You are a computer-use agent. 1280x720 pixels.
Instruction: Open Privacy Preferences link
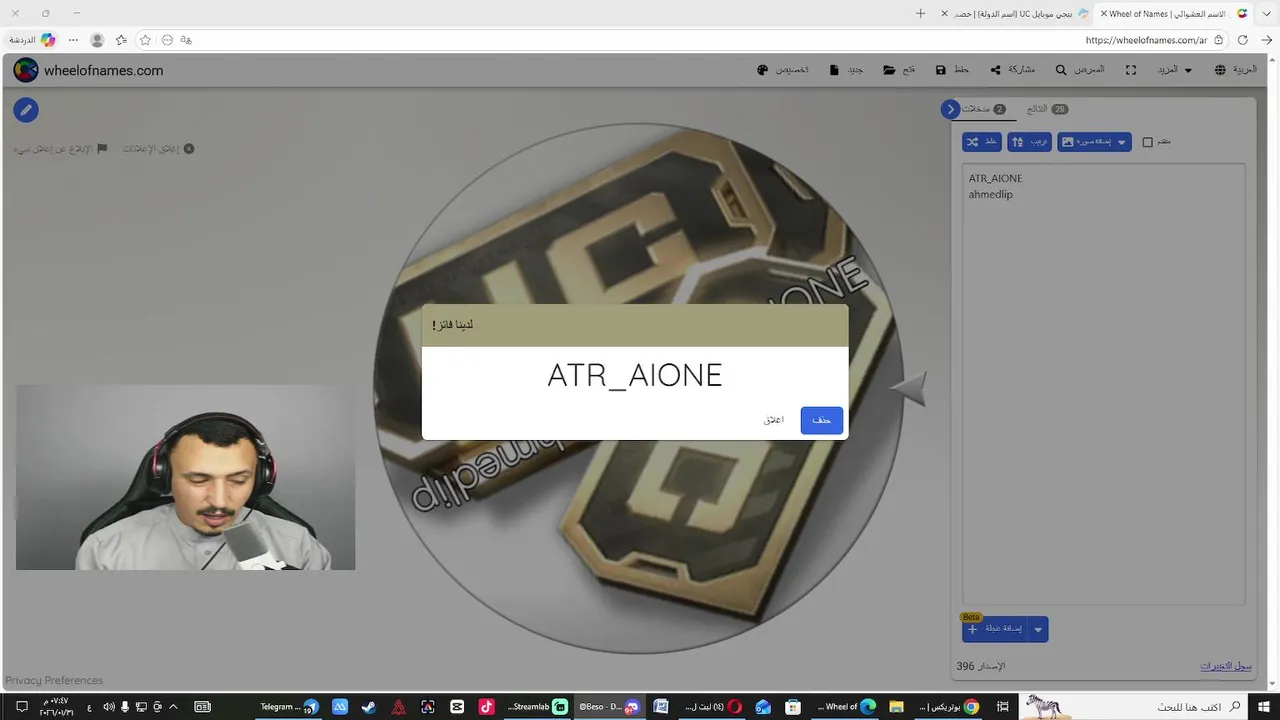[x=54, y=681]
